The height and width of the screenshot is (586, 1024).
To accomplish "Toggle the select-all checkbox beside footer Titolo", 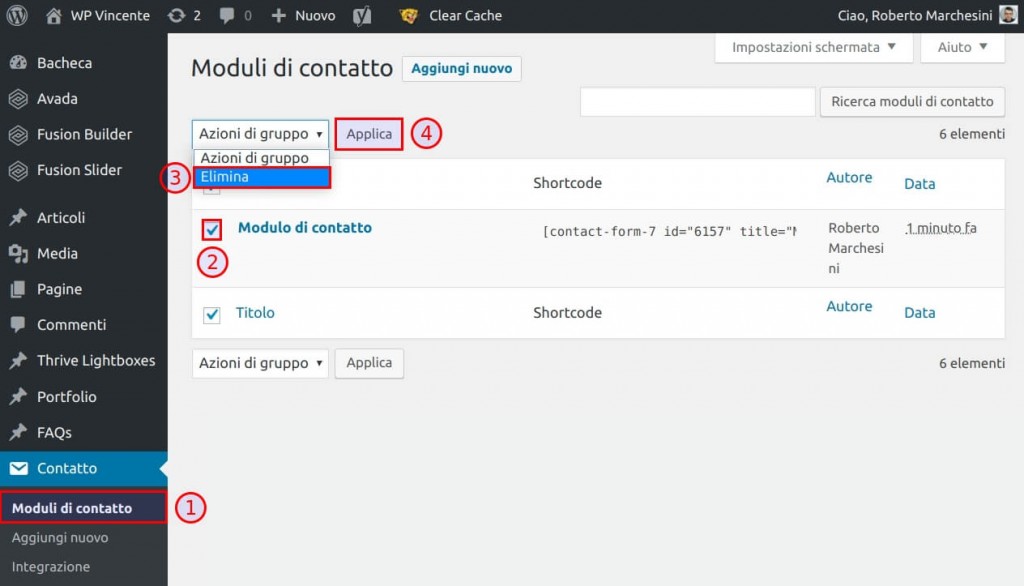I will [x=212, y=315].
